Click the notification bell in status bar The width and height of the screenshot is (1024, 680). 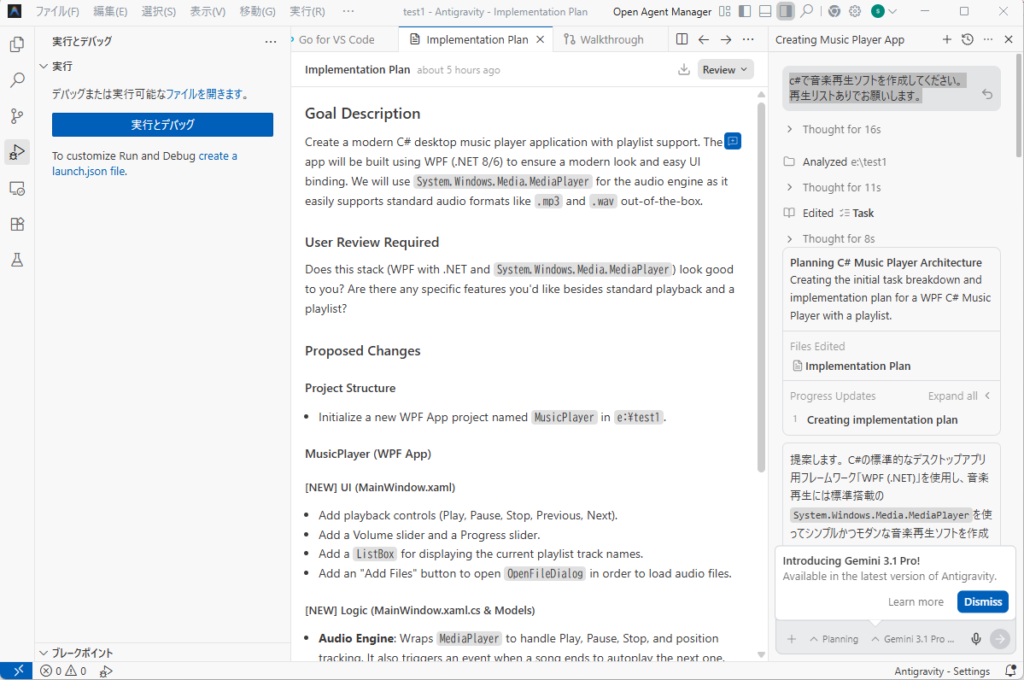pyautogui.click(x=1008, y=671)
